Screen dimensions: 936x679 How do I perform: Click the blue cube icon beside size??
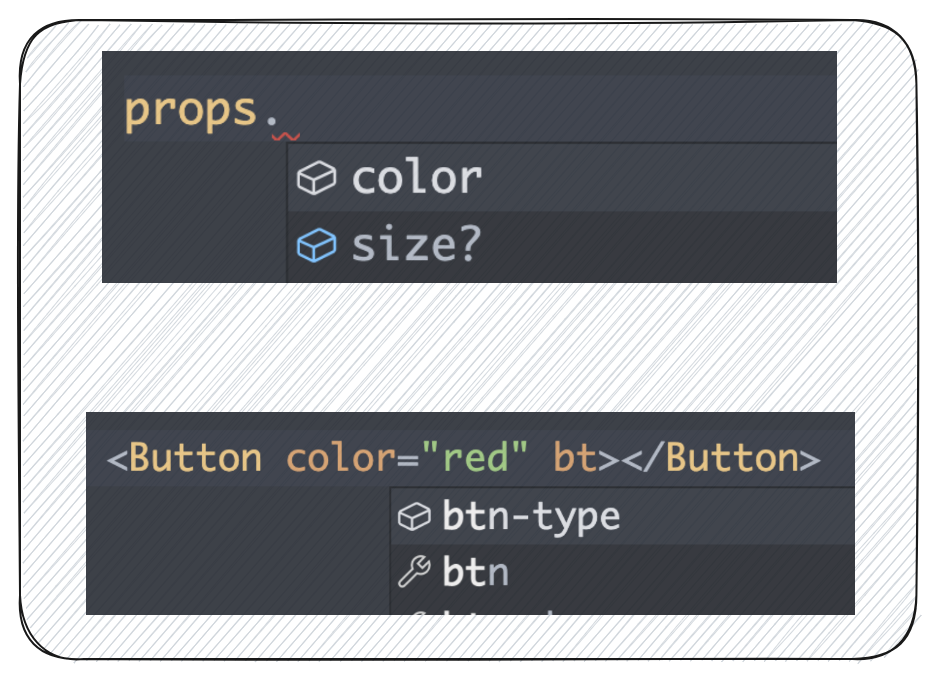[x=318, y=246]
